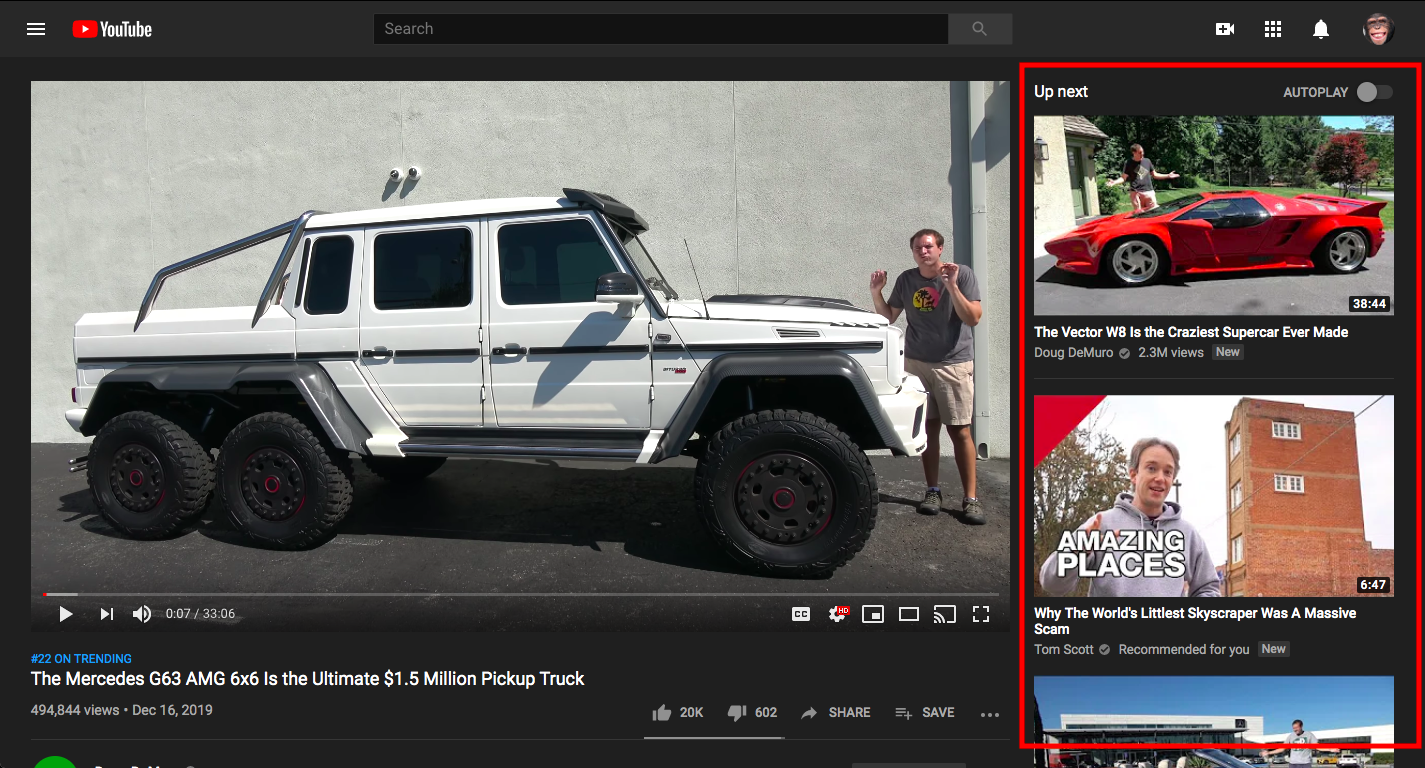
Task: Click the SHARE button
Action: (836, 712)
